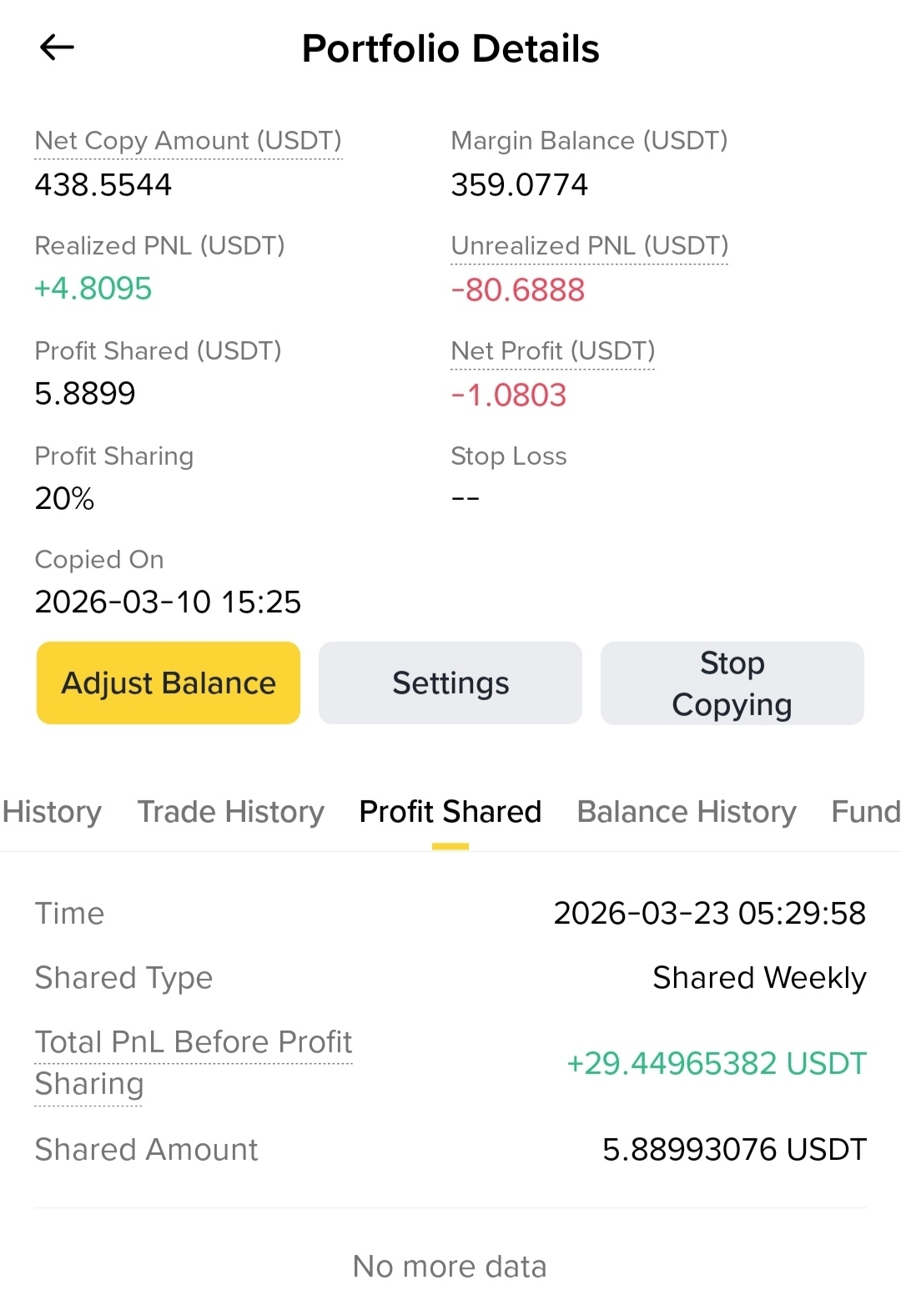Tap the Unrealized PNL value -80.6888
901x1316 pixels.
[x=517, y=290]
